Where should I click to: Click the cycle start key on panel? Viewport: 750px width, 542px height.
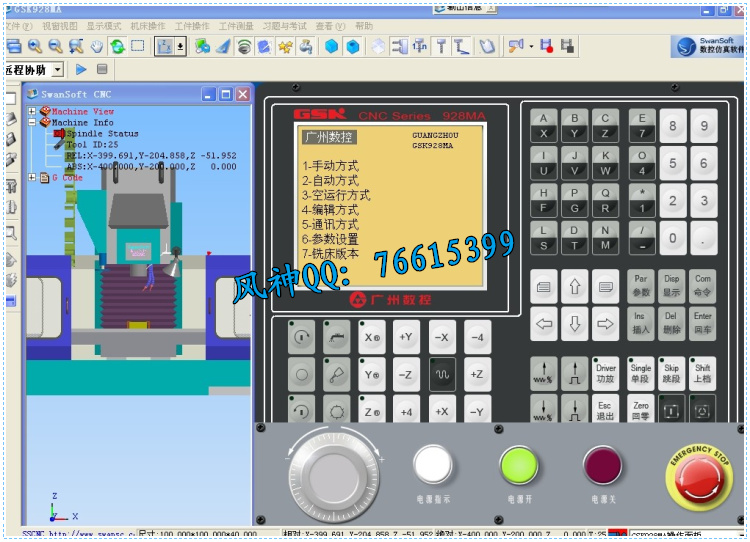click(671, 409)
